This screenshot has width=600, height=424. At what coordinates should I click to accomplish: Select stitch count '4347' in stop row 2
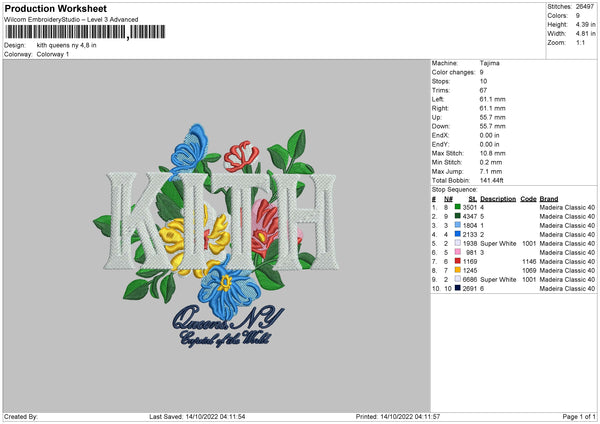tap(470, 217)
